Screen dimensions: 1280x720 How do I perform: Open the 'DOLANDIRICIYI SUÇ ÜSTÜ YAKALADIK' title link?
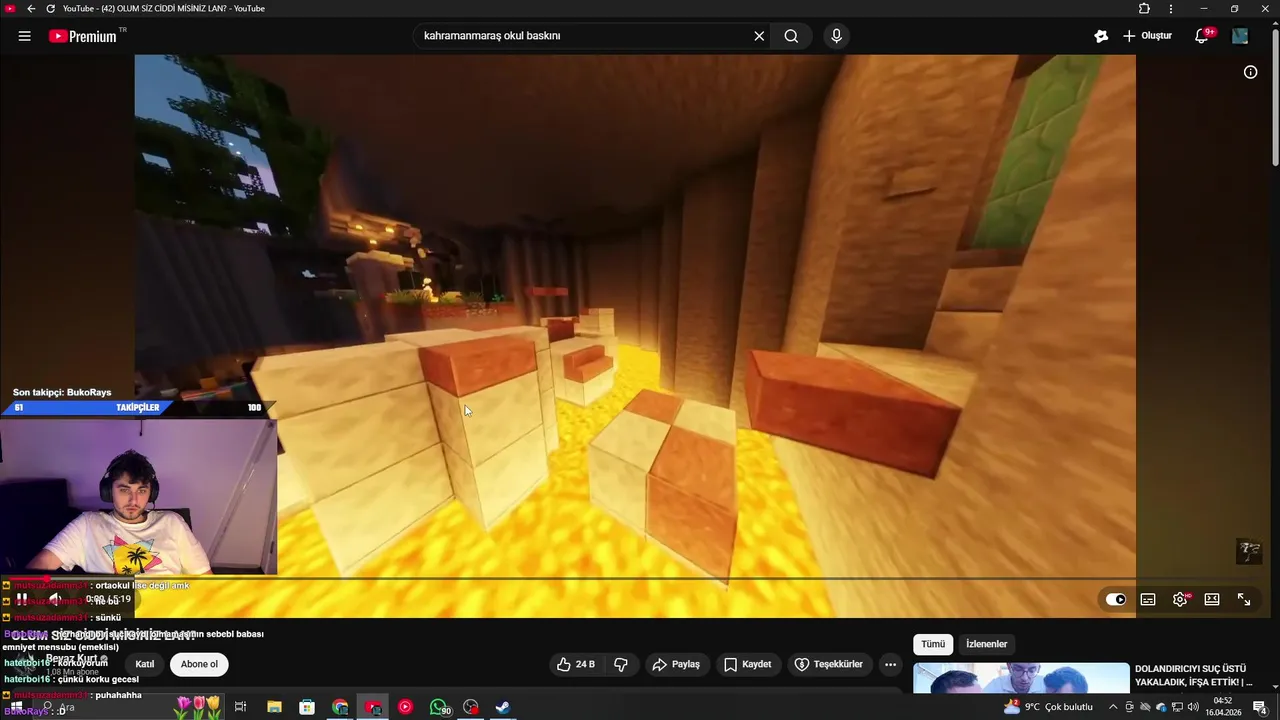[x=1194, y=675]
